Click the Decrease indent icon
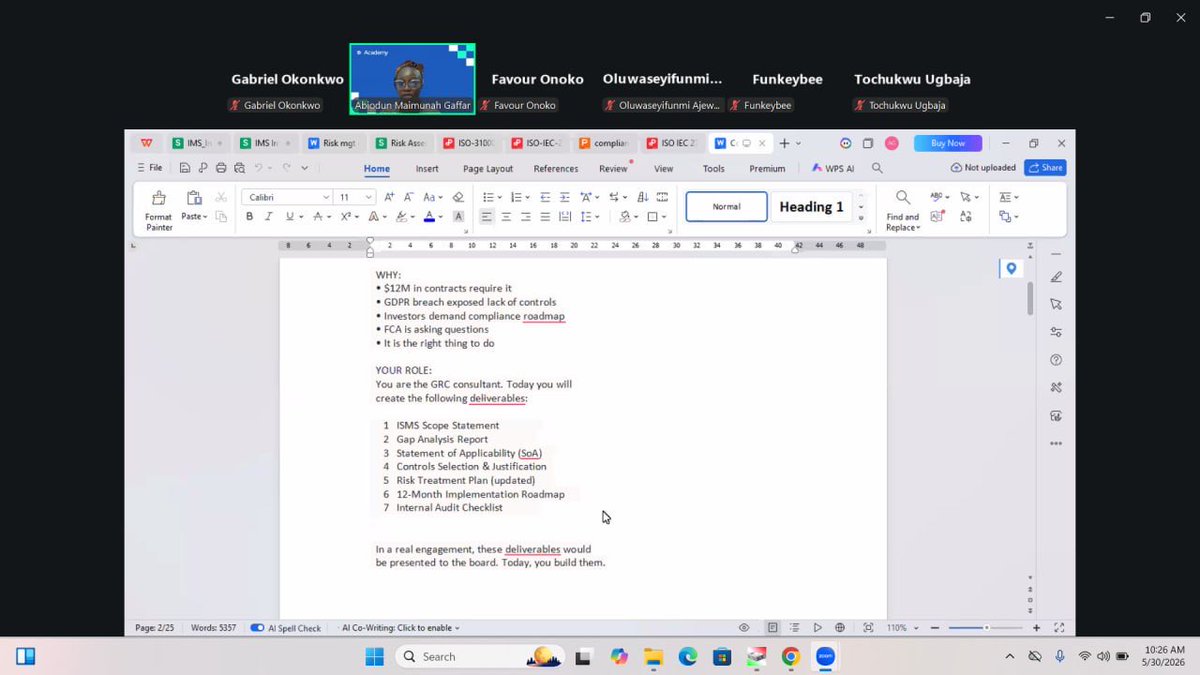Image resolution: width=1200 pixels, height=675 pixels. [545, 197]
